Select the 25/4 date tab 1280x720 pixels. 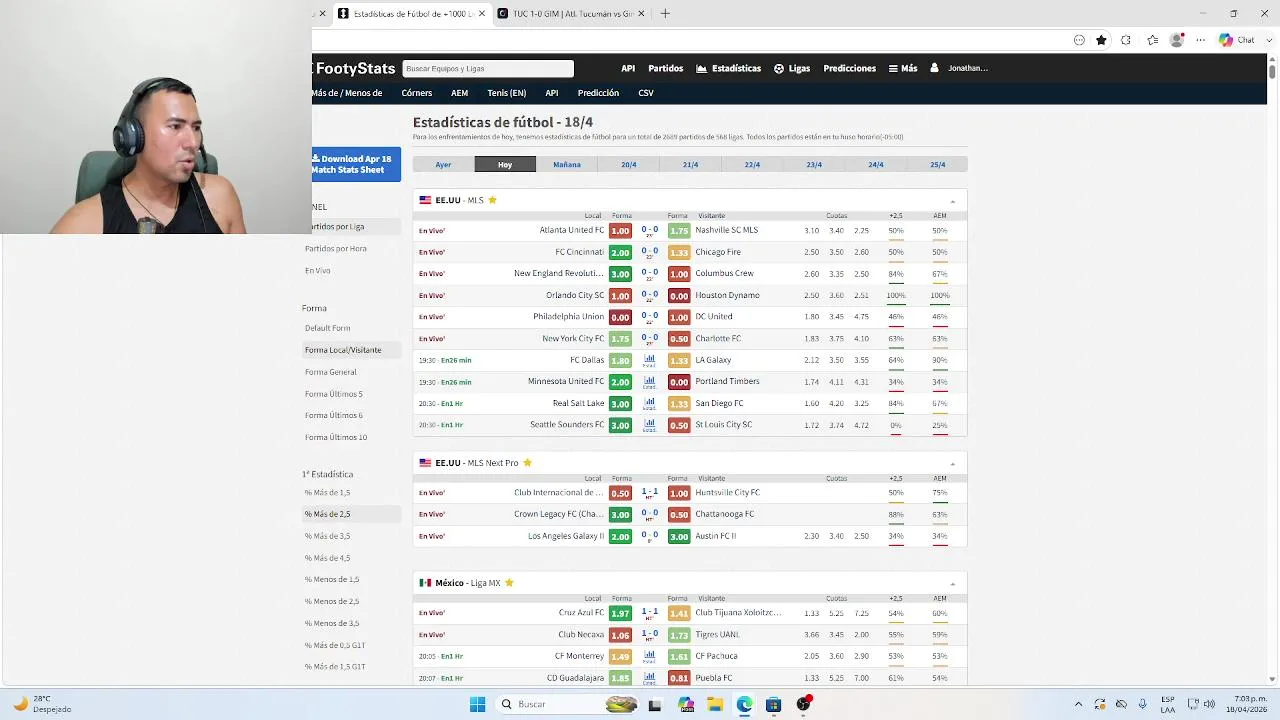tap(937, 164)
